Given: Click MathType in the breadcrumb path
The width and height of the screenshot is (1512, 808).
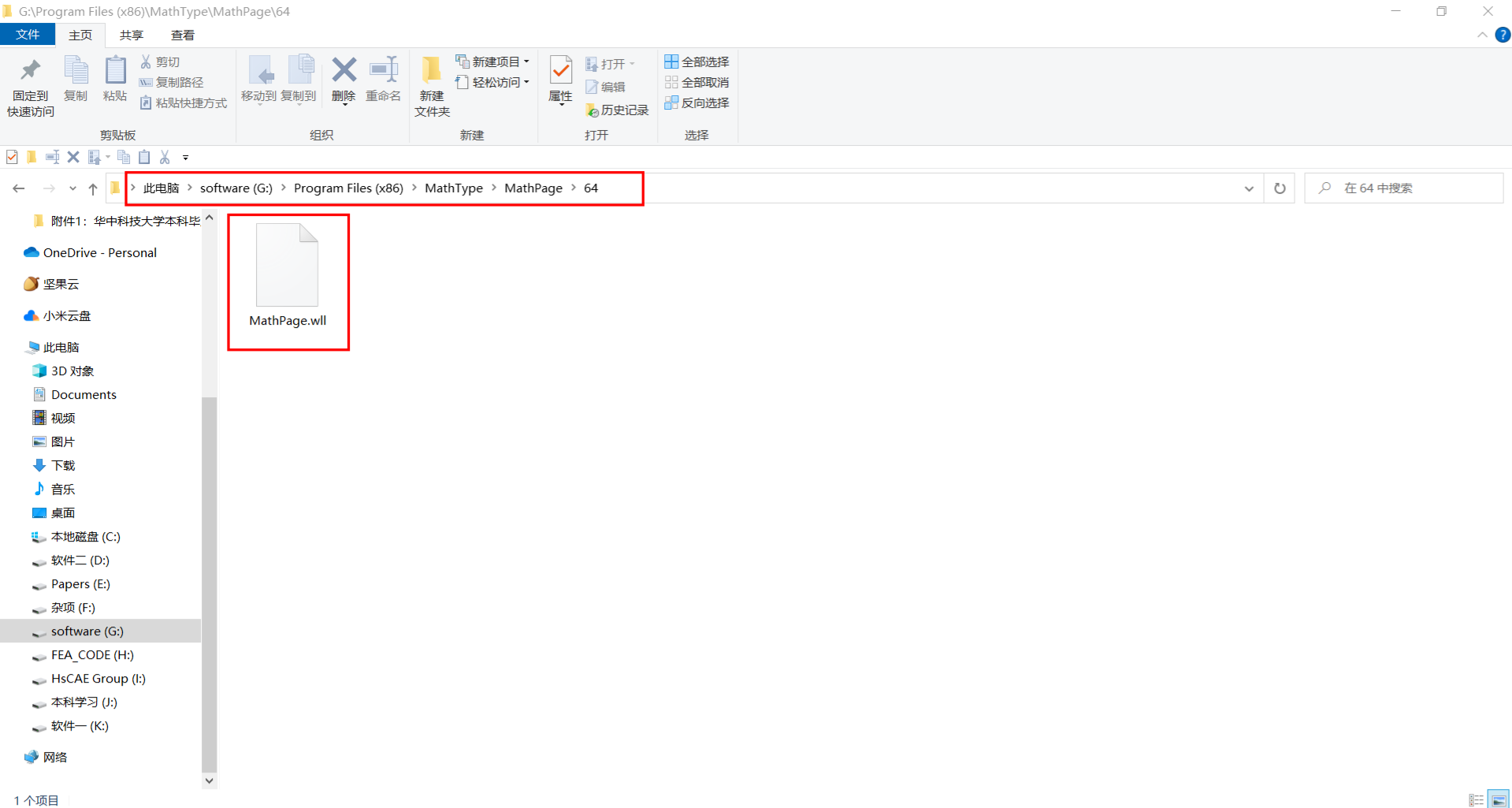Looking at the screenshot, I should (453, 188).
